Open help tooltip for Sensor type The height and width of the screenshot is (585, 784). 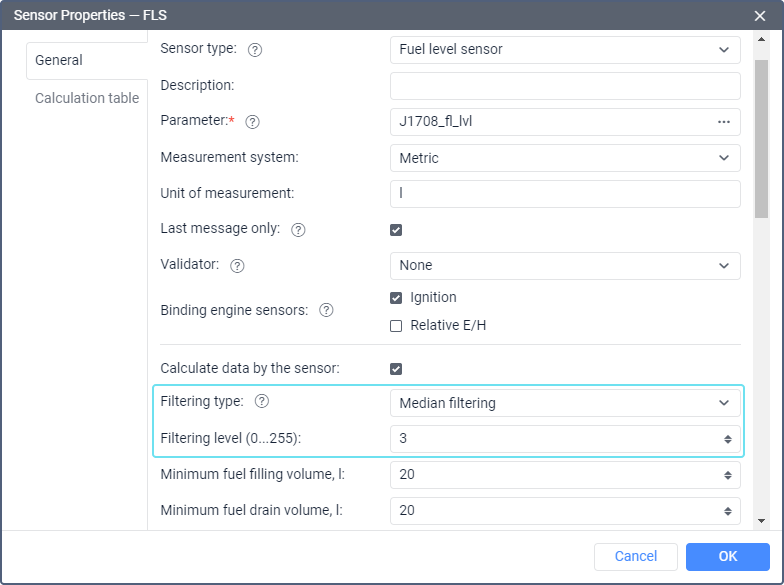[x=254, y=50]
